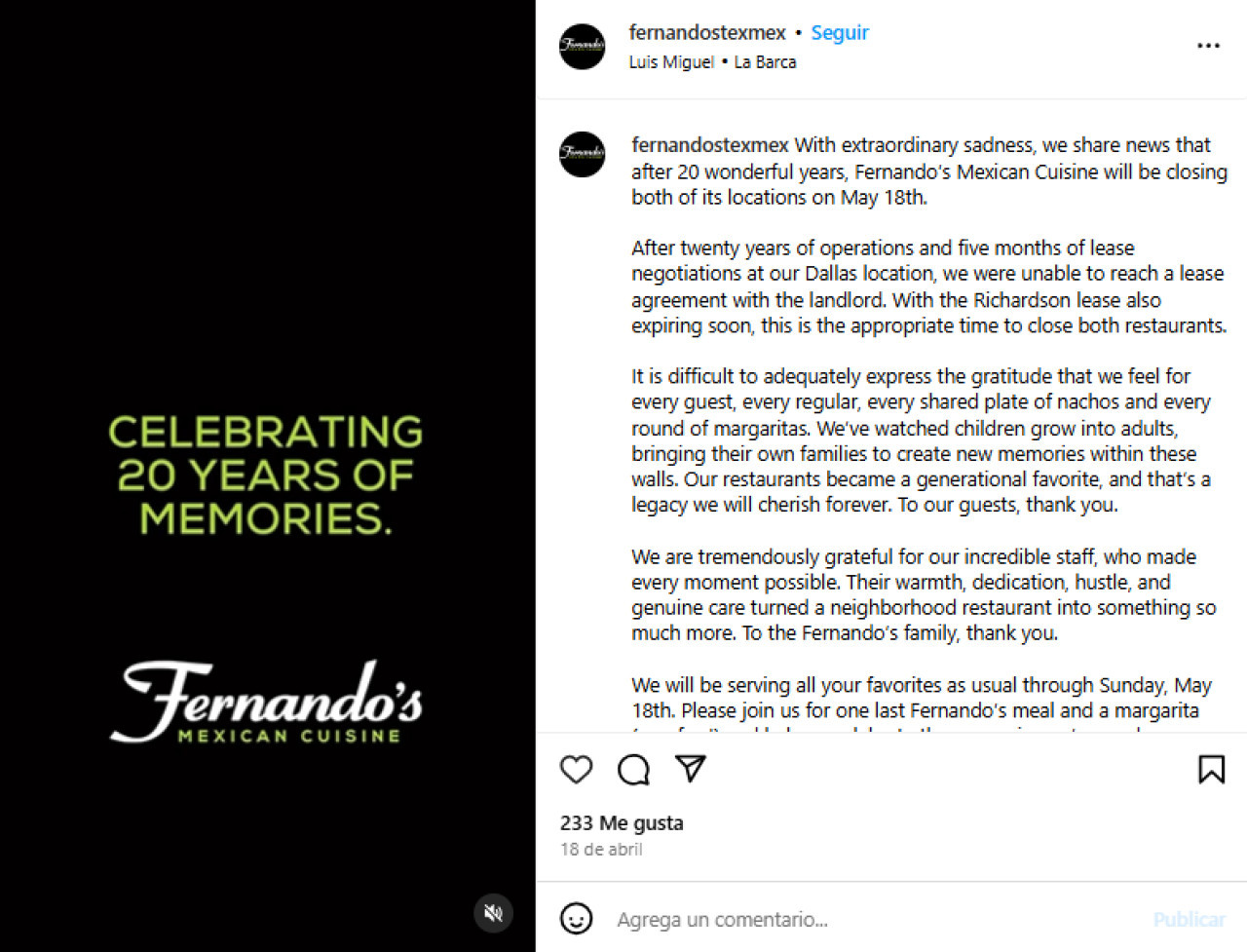The image size is (1247, 952).
Task: Open the La Barca song link
Action: pyautogui.click(x=765, y=61)
